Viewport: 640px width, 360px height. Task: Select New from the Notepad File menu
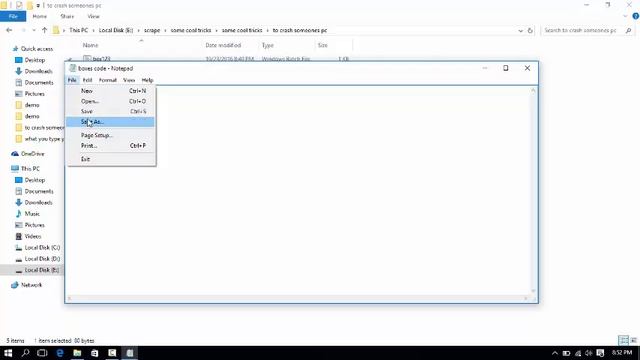[x=110, y=91]
